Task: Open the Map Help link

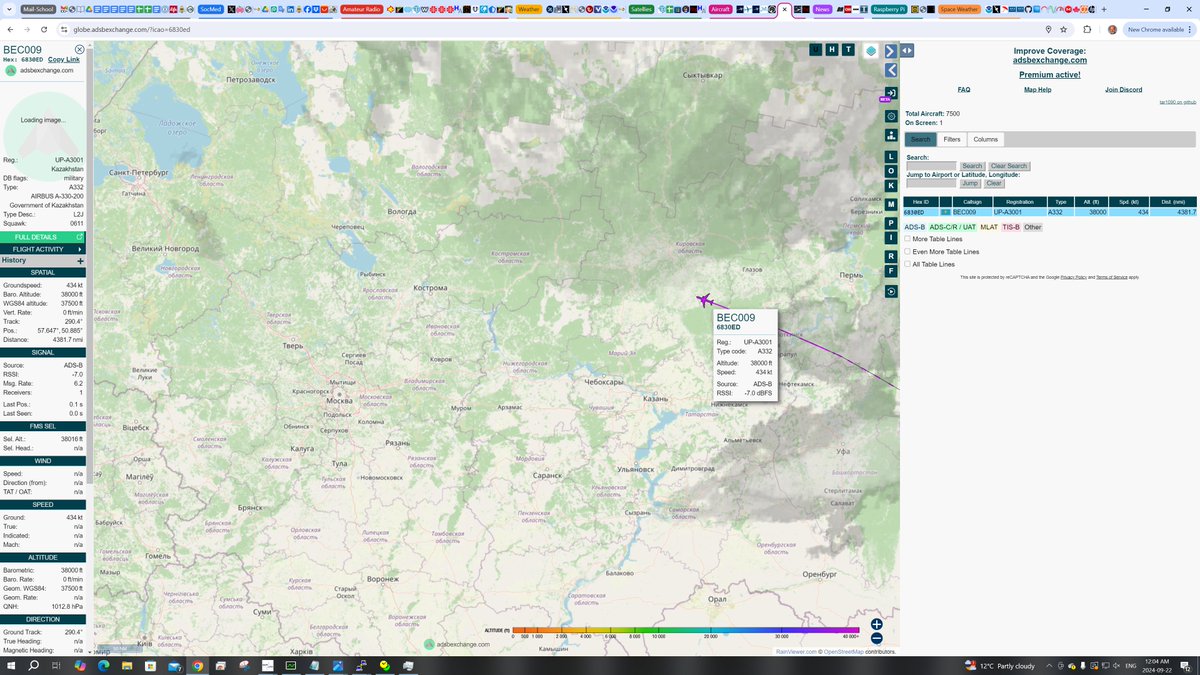Action: point(1037,90)
